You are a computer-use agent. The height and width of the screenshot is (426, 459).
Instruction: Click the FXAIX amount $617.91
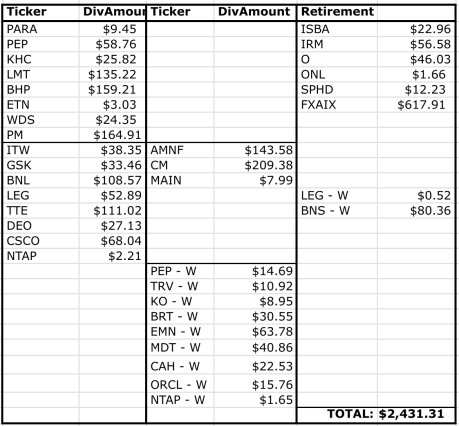click(416, 105)
